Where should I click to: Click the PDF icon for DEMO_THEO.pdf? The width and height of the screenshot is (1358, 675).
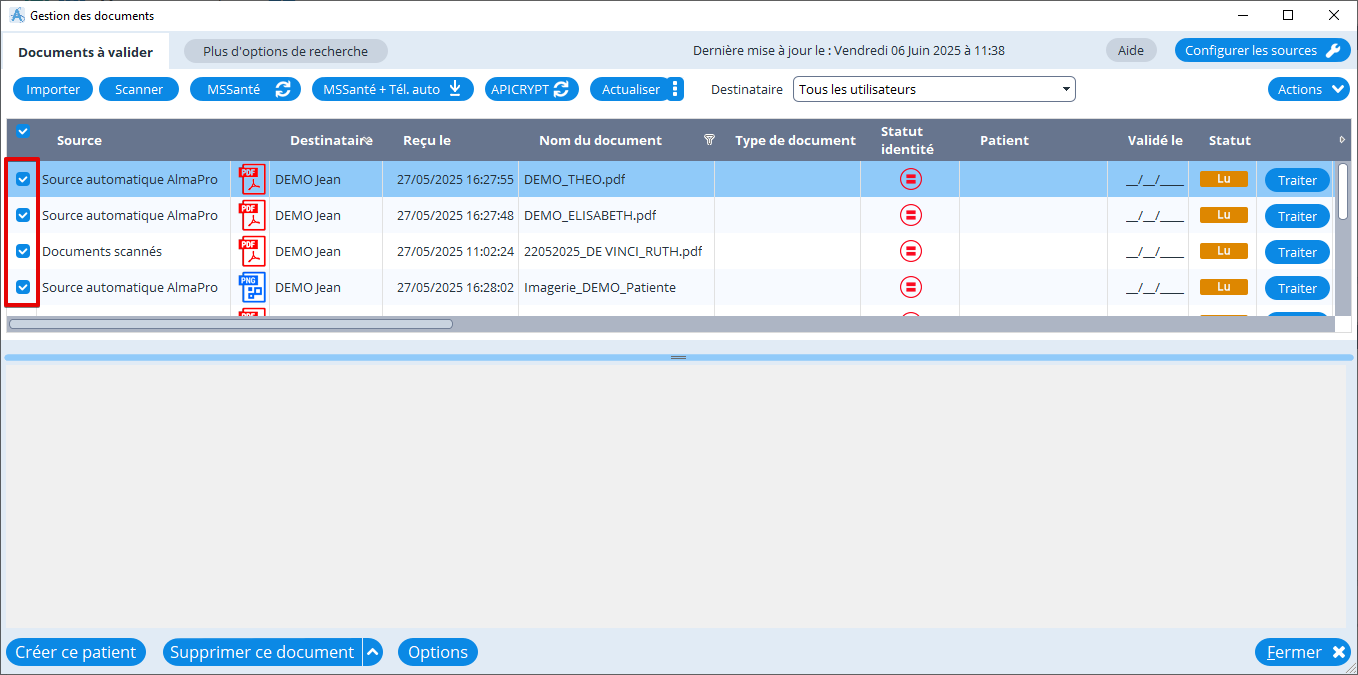pyautogui.click(x=251, y=180)
